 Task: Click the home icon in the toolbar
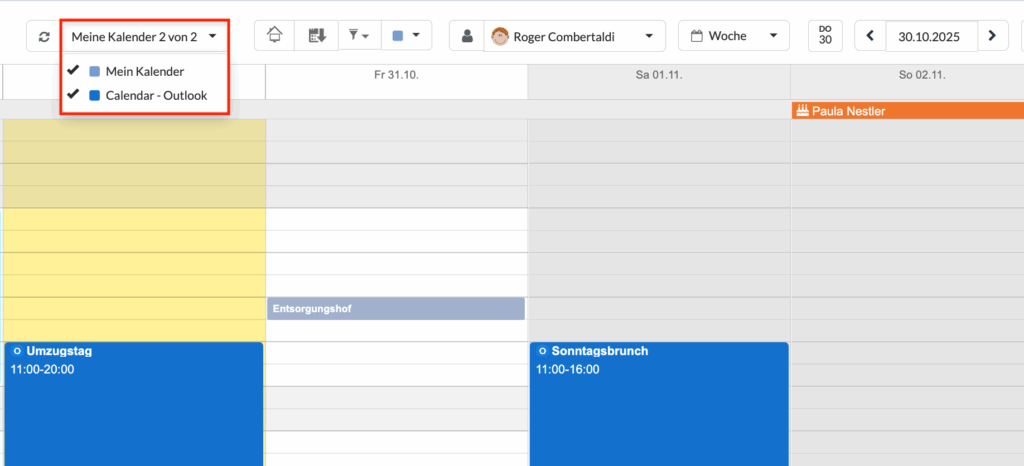coord(275,36)
